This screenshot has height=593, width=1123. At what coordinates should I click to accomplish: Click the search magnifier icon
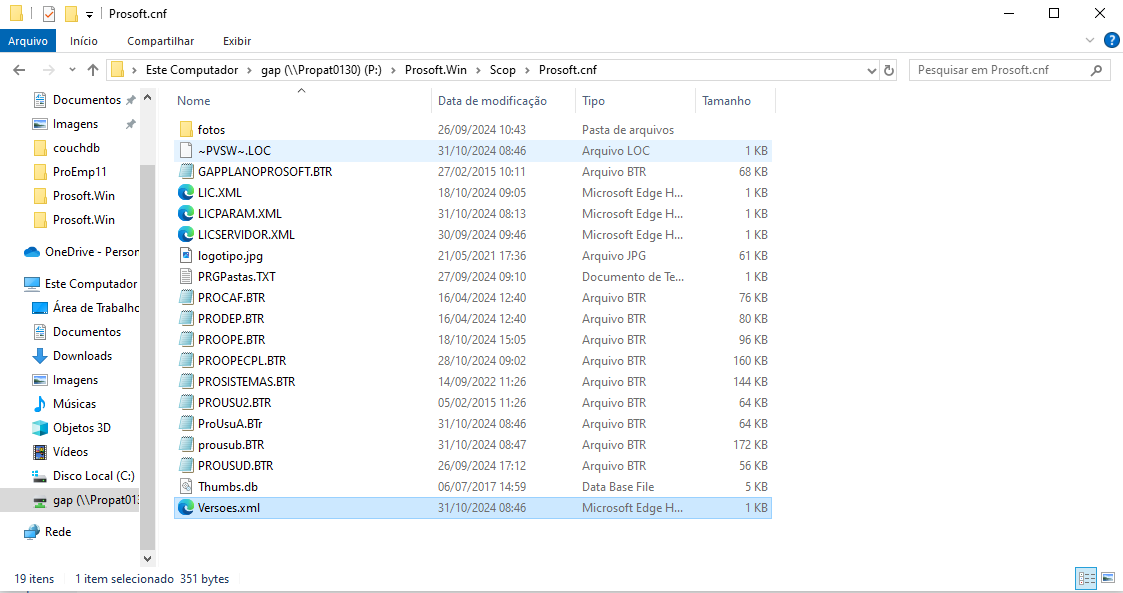click(x=1096, y=70)
